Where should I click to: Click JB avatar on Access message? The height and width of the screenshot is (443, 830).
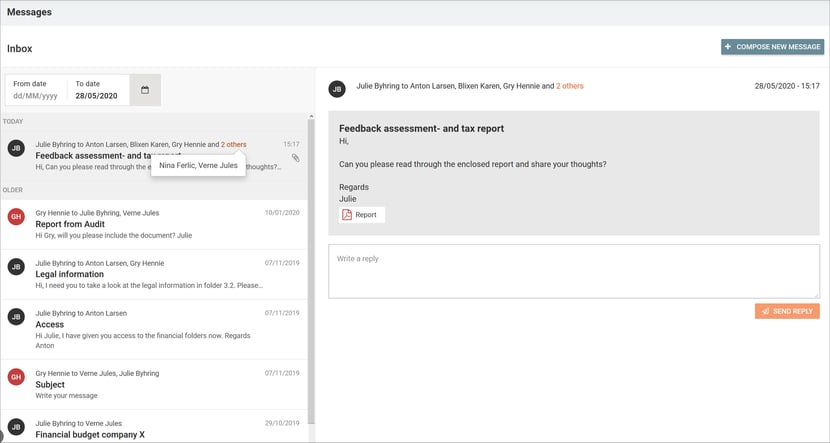click(x=16, y=317)
